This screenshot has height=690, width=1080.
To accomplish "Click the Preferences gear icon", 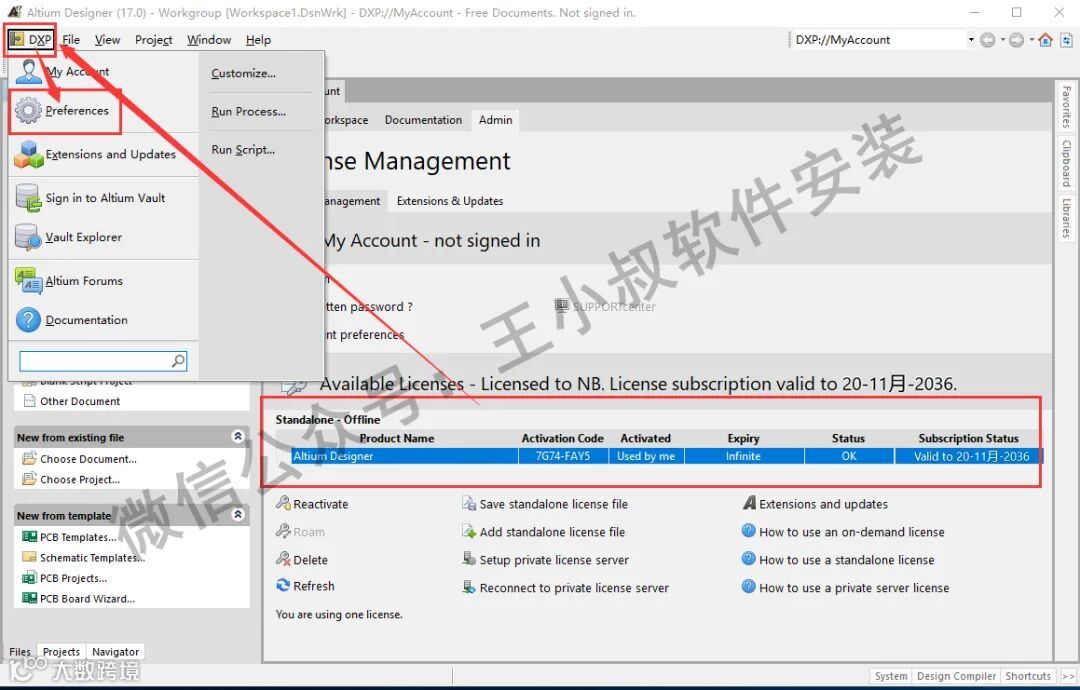I will tap(28, 110).
